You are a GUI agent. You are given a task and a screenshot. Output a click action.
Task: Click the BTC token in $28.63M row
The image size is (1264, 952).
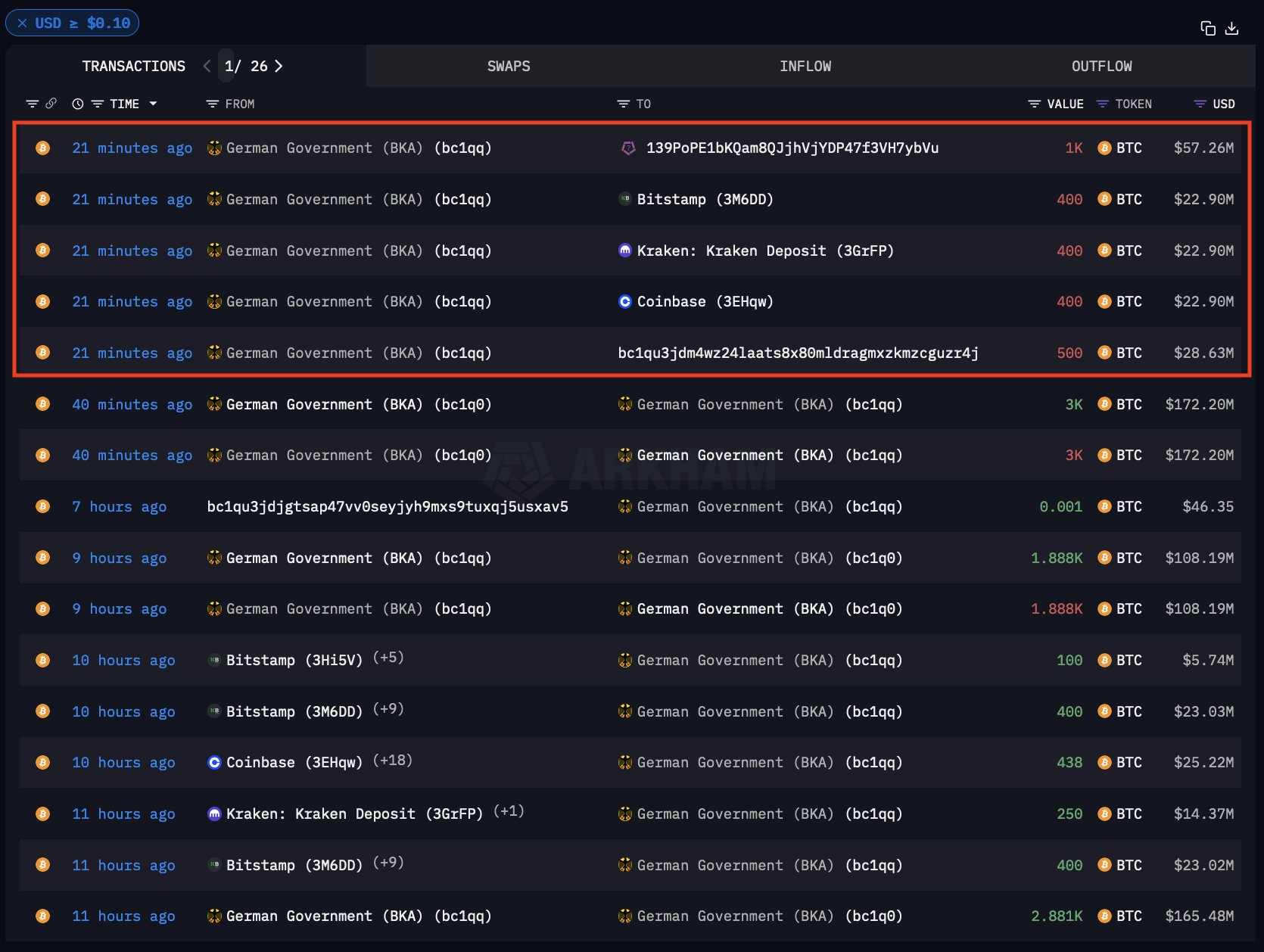point(1119,353)
